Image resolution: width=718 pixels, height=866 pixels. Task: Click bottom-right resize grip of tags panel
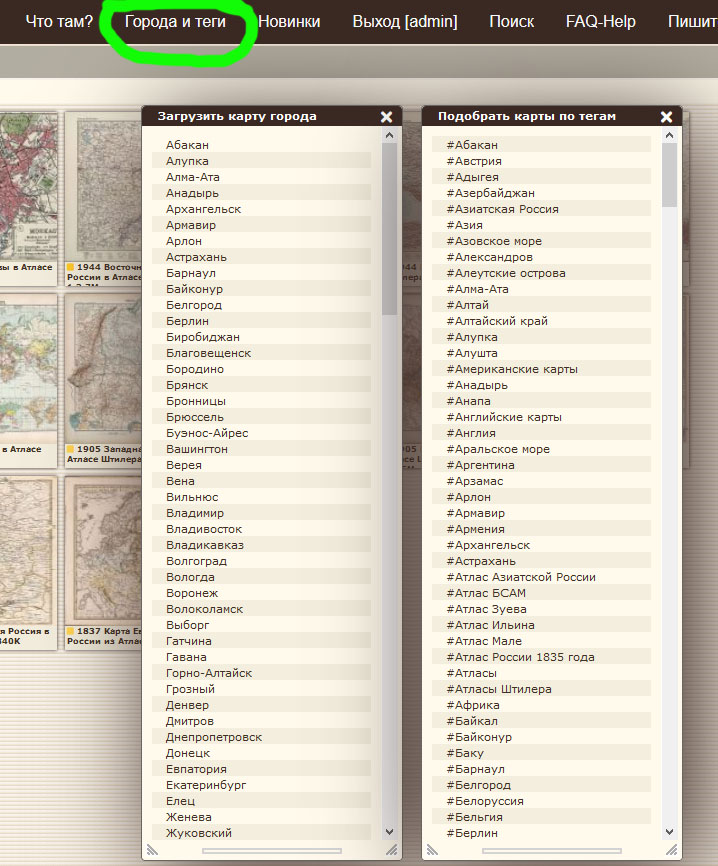tap(670, 850)
